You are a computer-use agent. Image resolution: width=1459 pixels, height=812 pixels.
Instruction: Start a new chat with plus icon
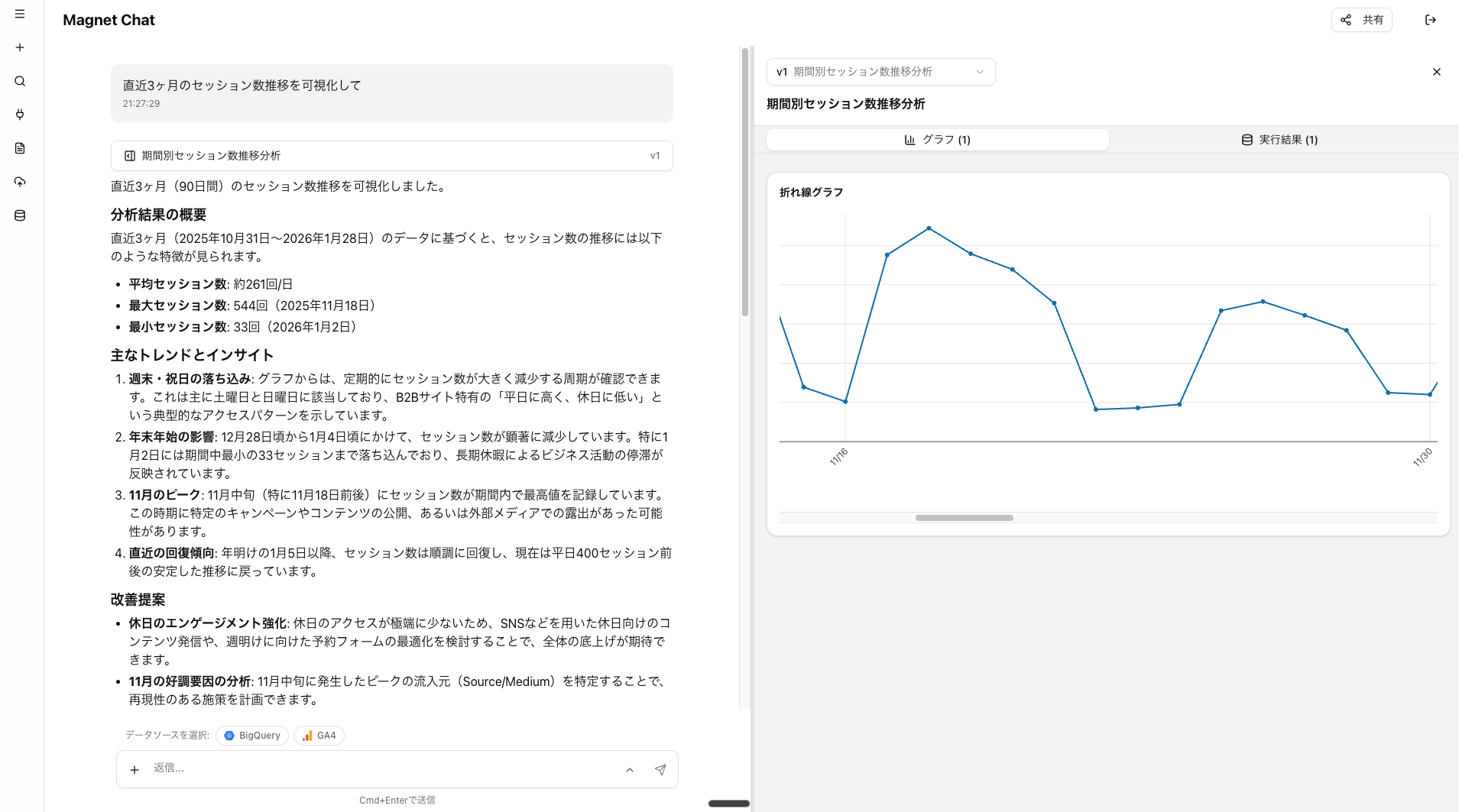tap(20, 47)
